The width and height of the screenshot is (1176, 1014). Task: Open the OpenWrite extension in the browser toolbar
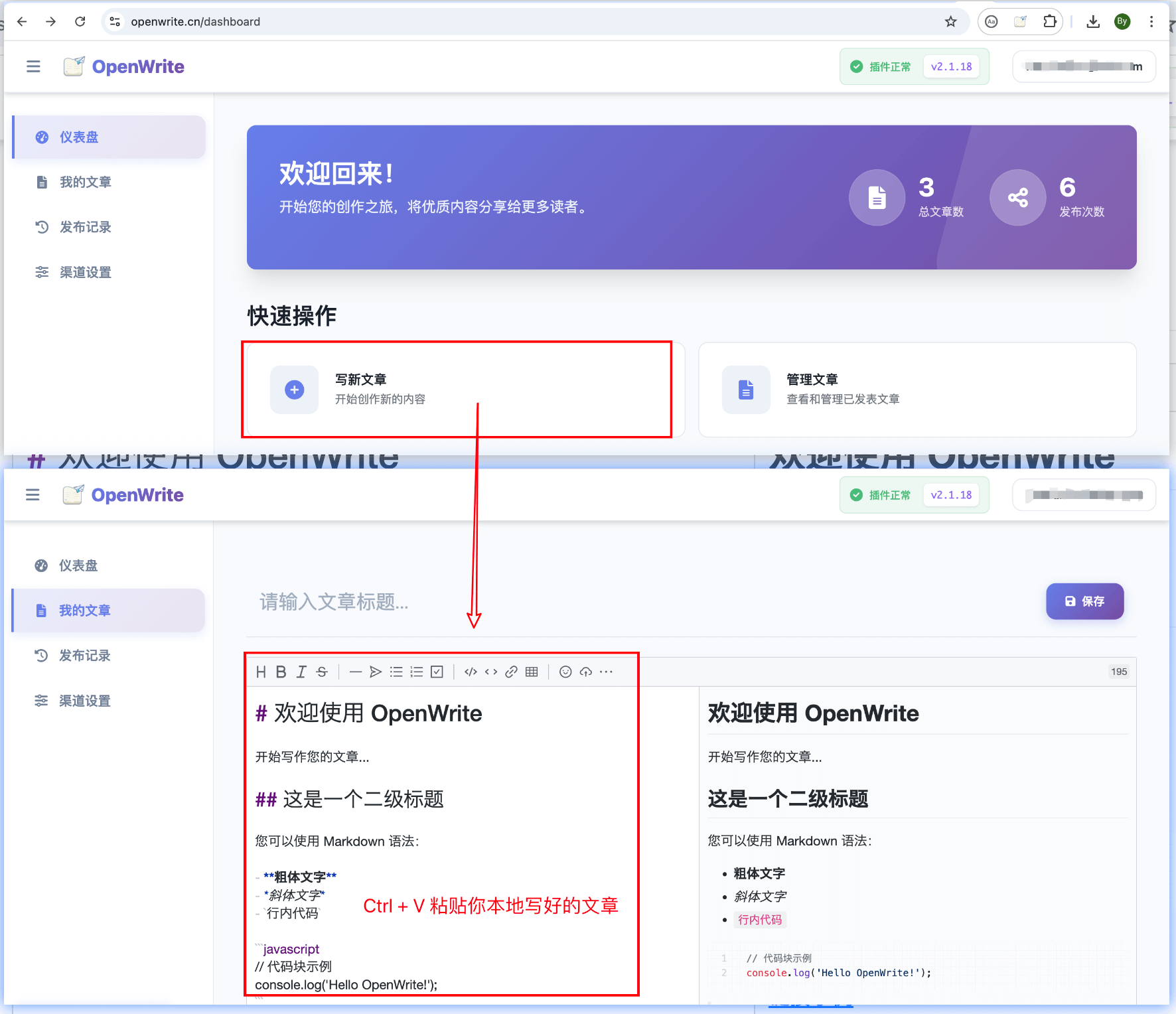(x=1021, y=21)
